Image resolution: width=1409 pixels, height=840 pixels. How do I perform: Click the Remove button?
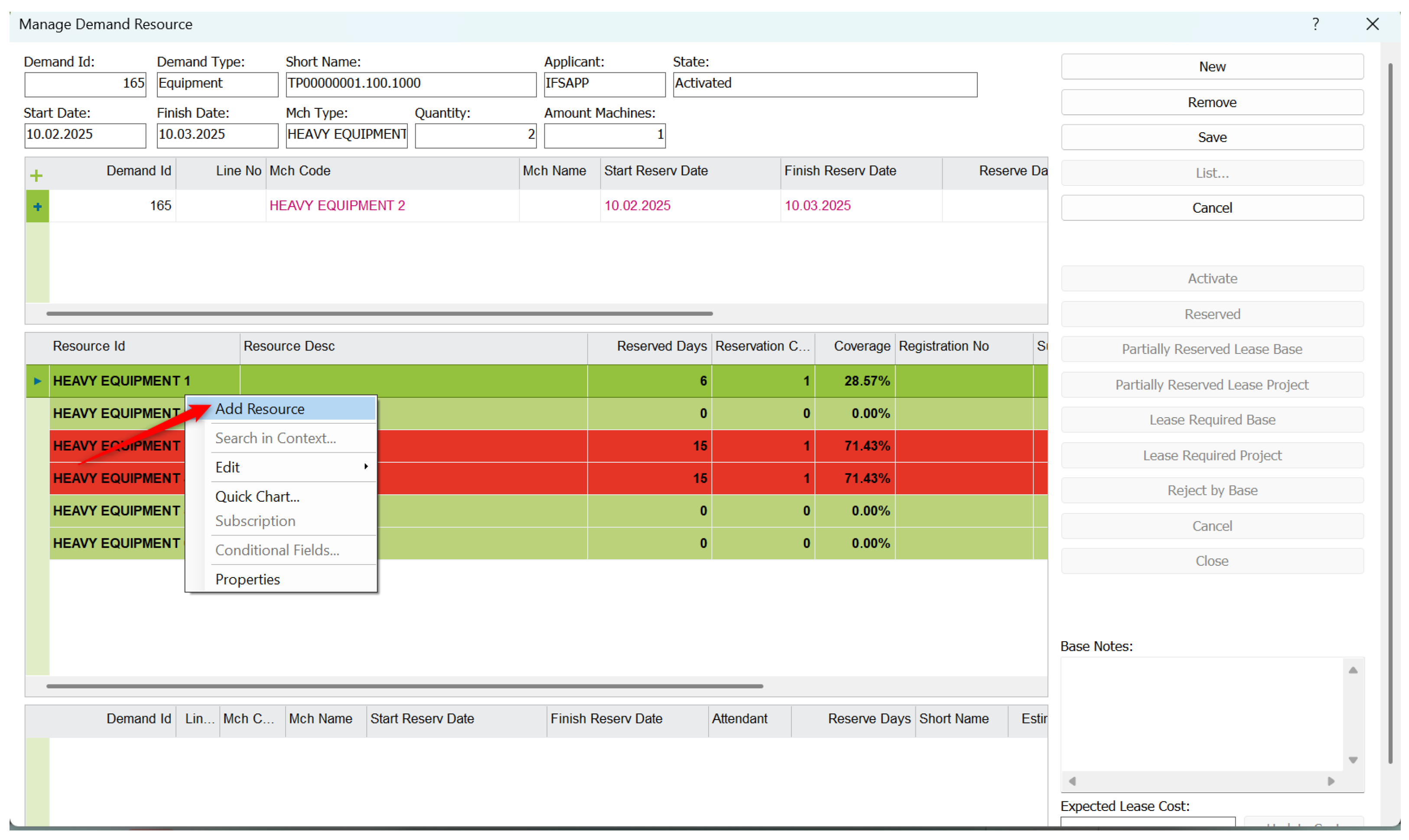(x=1212, y=102)
